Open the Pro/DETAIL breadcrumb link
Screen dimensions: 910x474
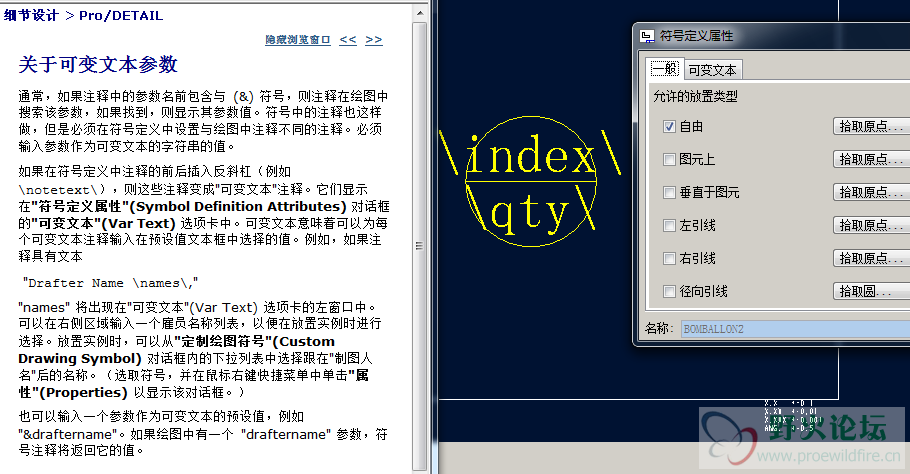pyautogui.click(x=121, y=16)
